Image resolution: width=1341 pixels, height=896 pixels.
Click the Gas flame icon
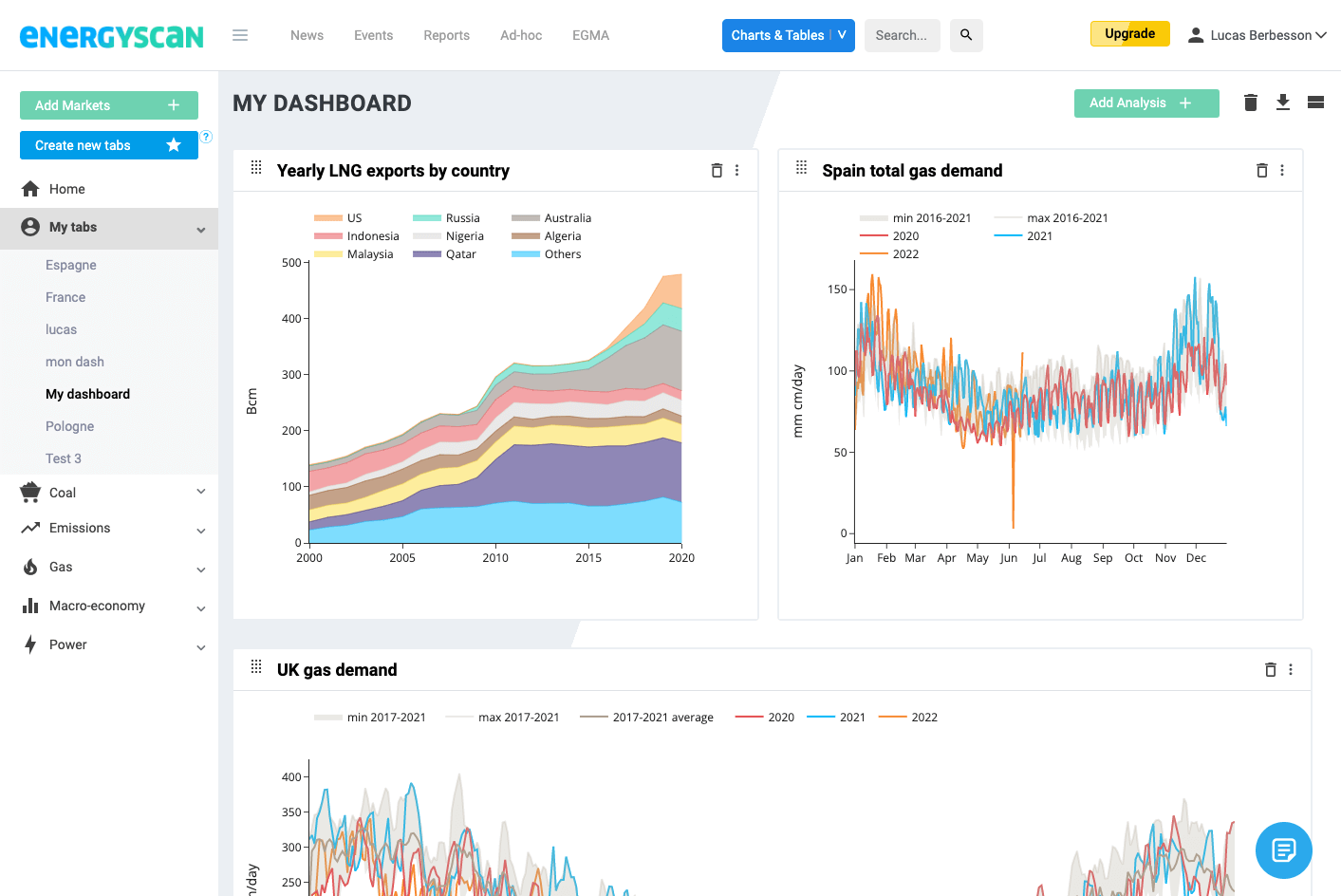(x=30, y=567)
